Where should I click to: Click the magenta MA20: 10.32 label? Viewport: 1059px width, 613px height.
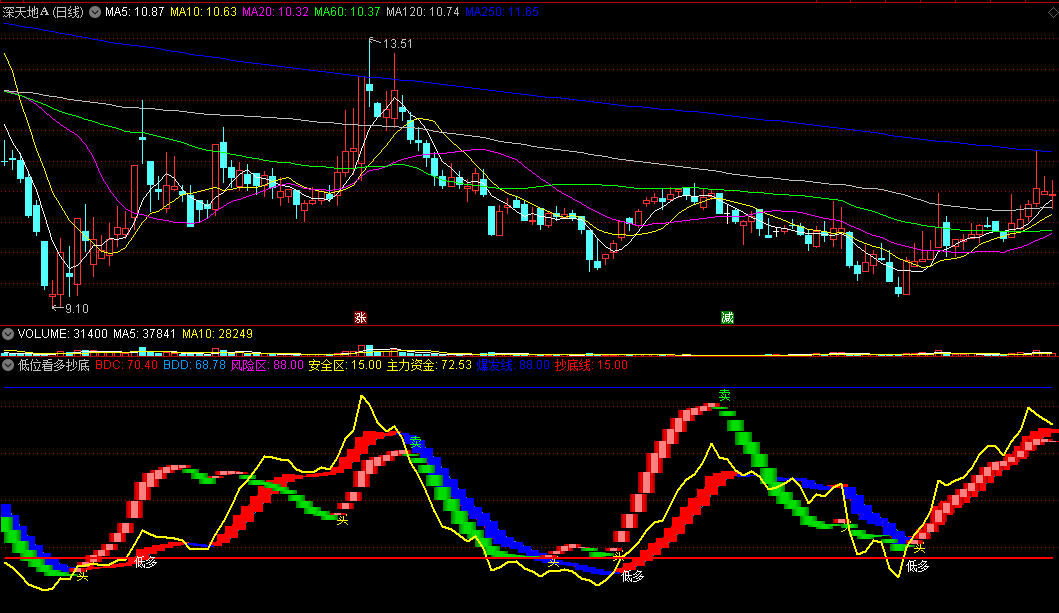click(276, 12)
